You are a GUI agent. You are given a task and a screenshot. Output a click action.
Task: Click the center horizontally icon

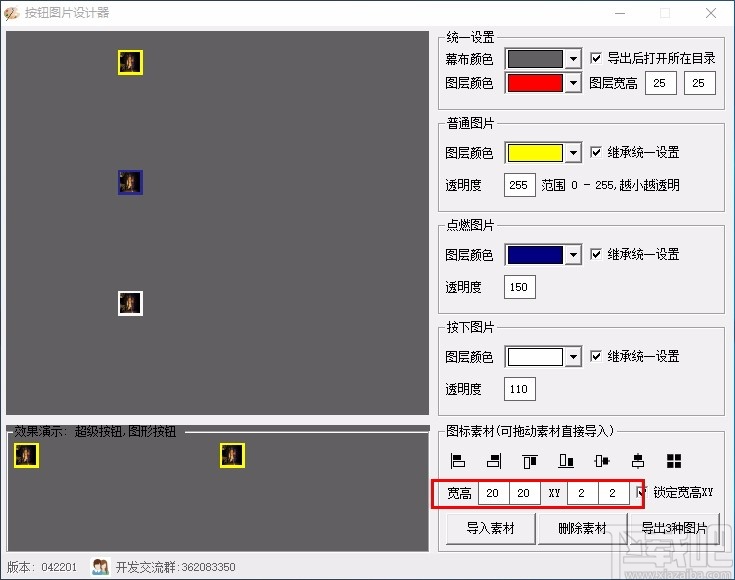tap(602, 461)
